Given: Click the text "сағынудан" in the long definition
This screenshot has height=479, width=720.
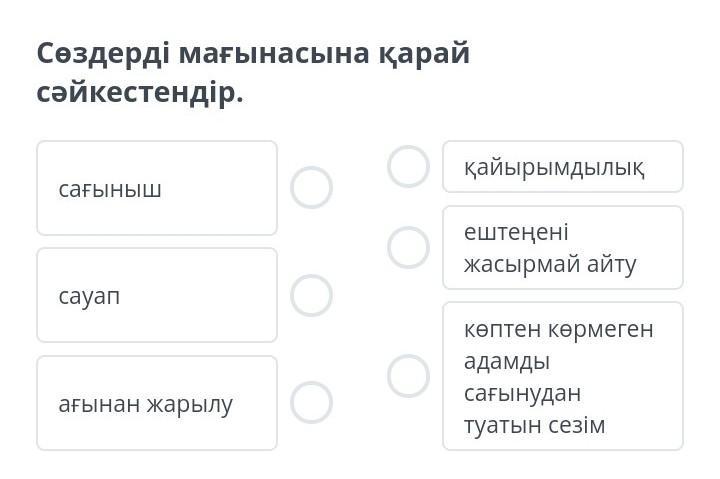Looking at the screenshot, I should (522, 393).
